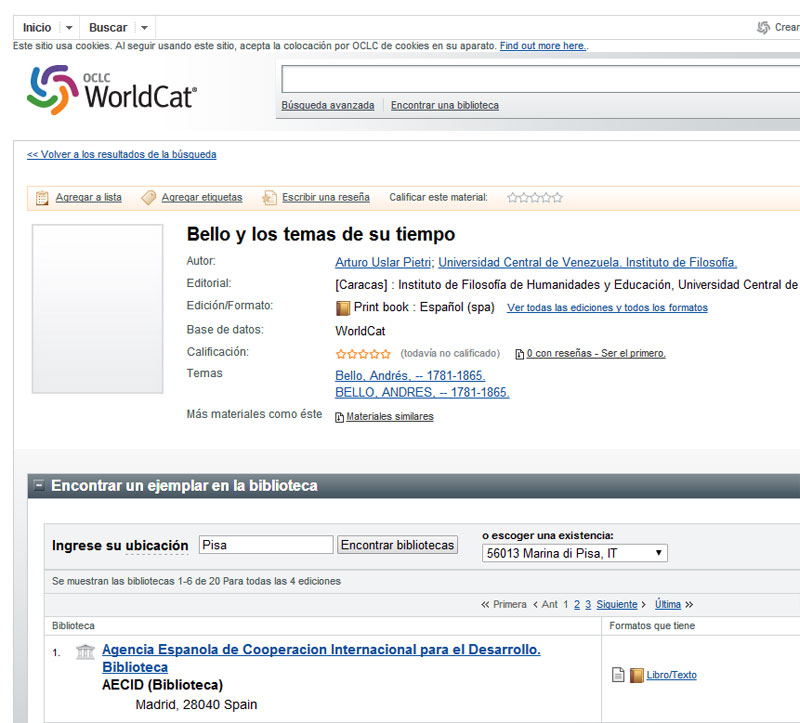Go to results page 3
This screenshot has height=723, width=800.
[588, 605]
